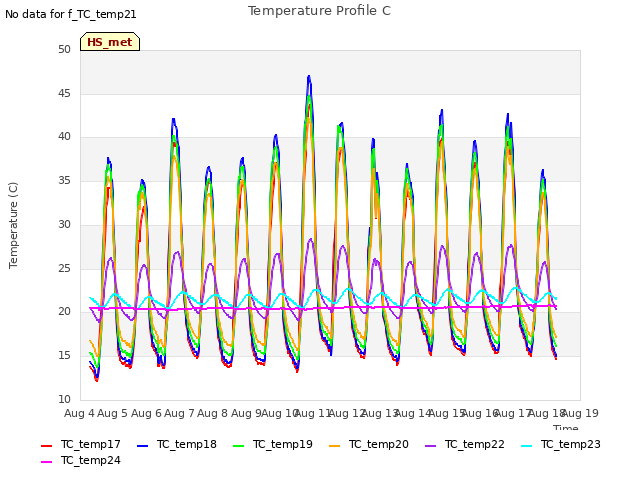
Task: Click the y-axis label 45
Action: tap(64, 93)
